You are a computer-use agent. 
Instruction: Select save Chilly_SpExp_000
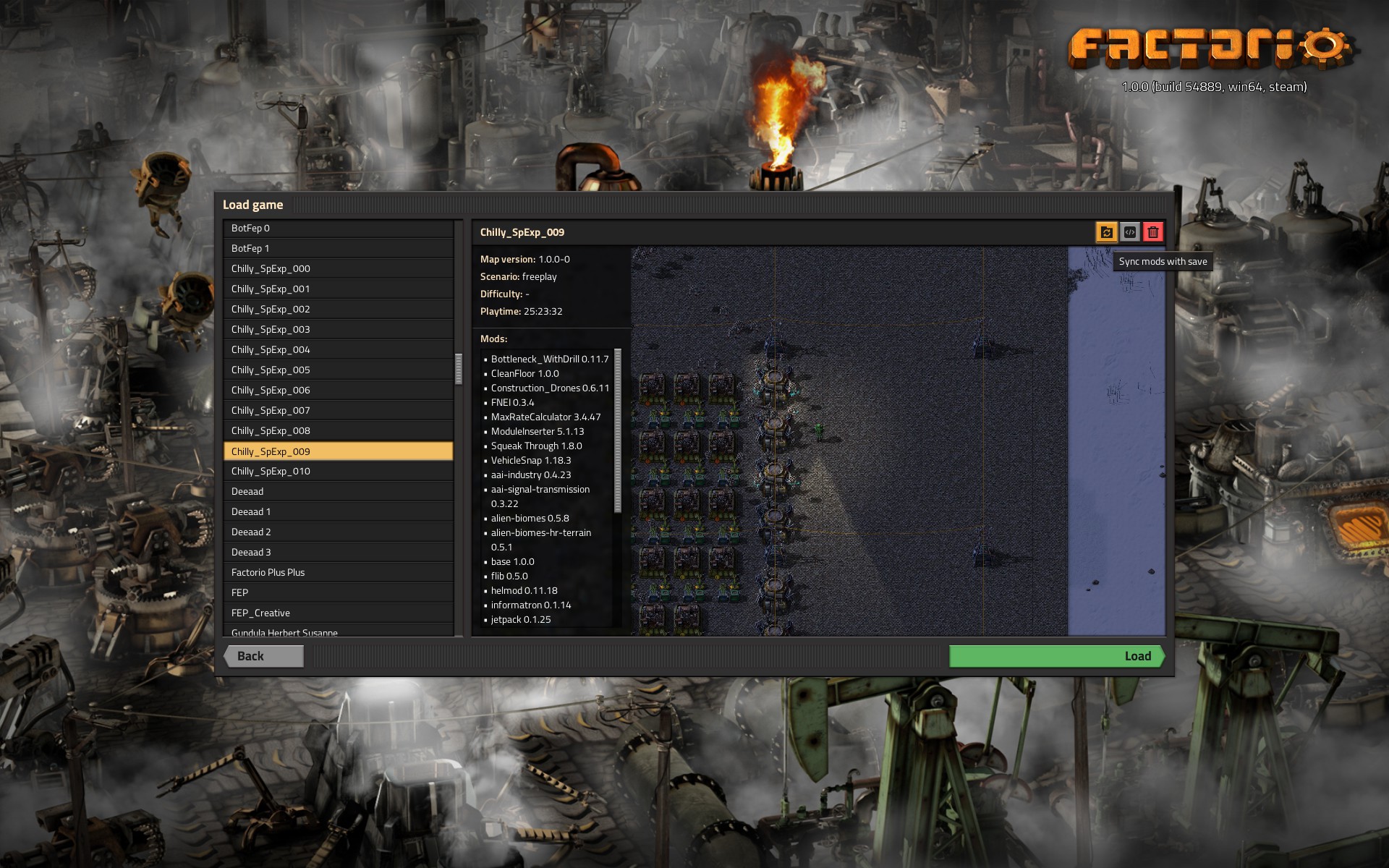click(x=339, y=268)
